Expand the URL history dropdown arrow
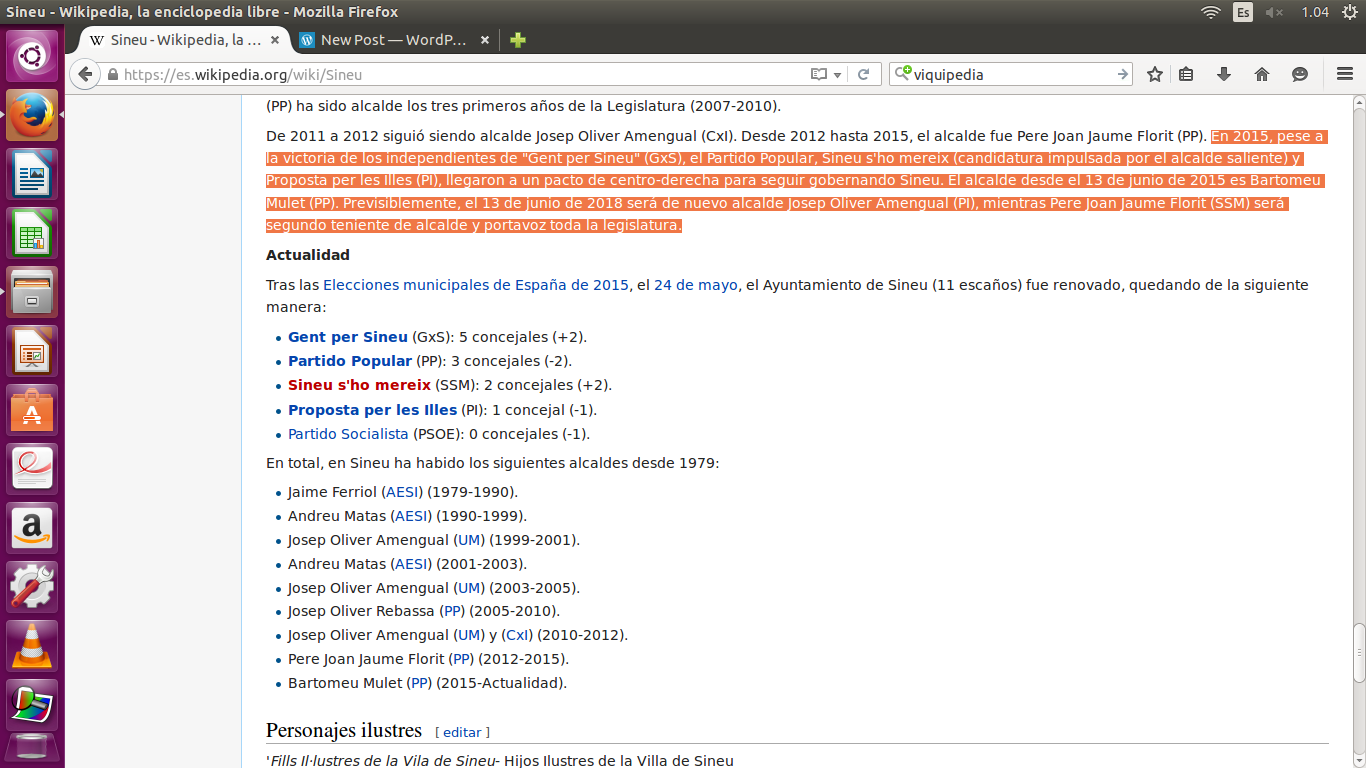 click(x=837, y=74)
